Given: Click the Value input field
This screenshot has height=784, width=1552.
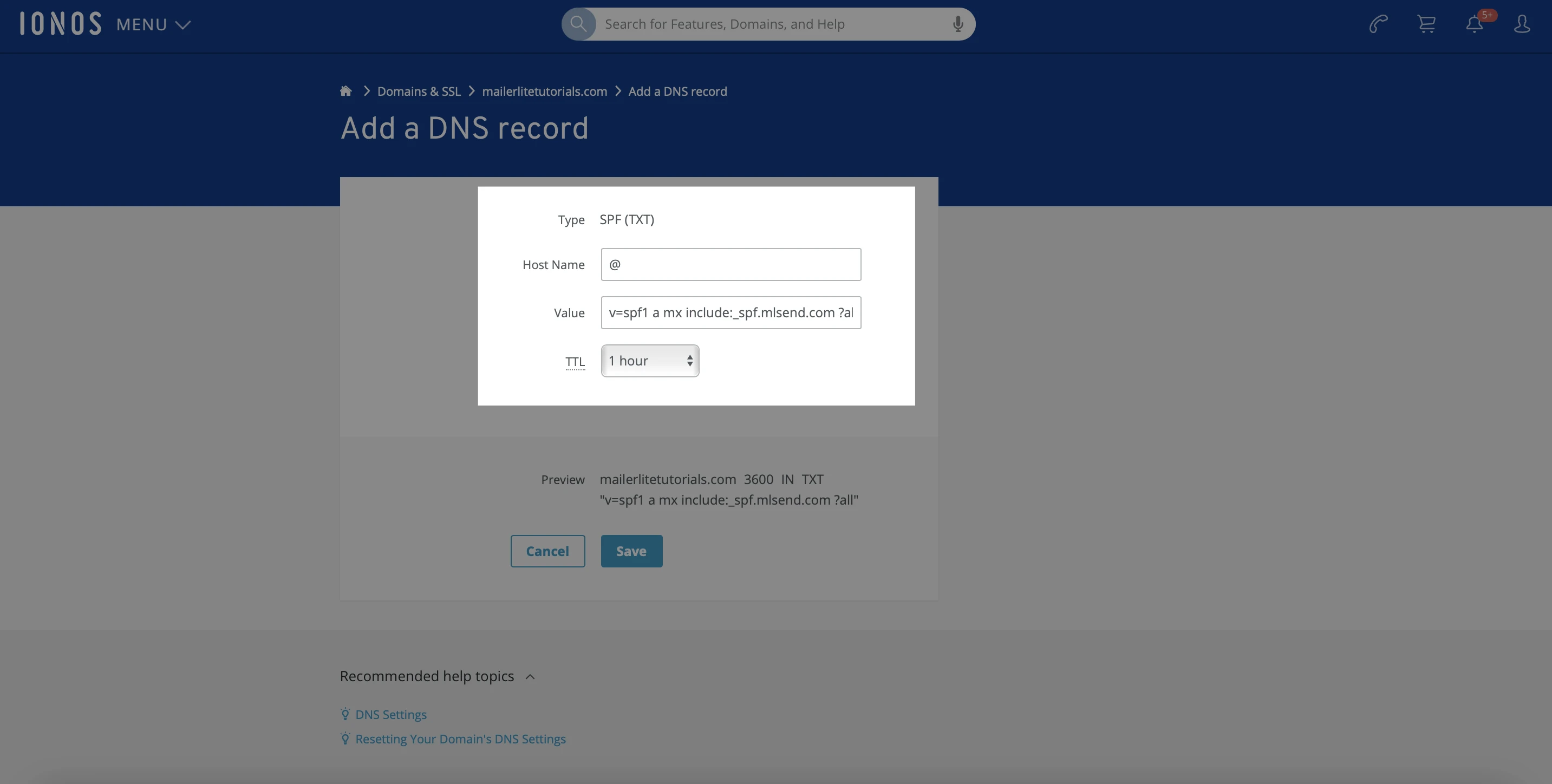Looking at the screenshot, I should [730, 313].
